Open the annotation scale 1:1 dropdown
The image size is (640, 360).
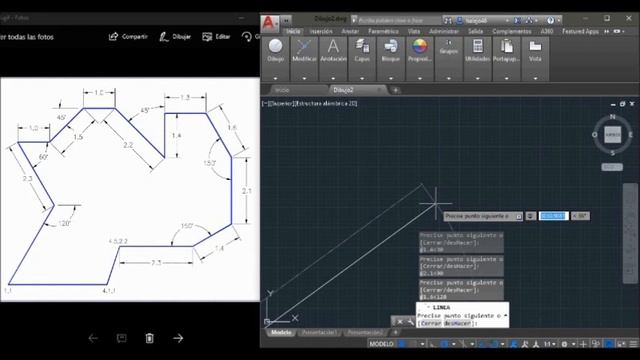point(549,344)
